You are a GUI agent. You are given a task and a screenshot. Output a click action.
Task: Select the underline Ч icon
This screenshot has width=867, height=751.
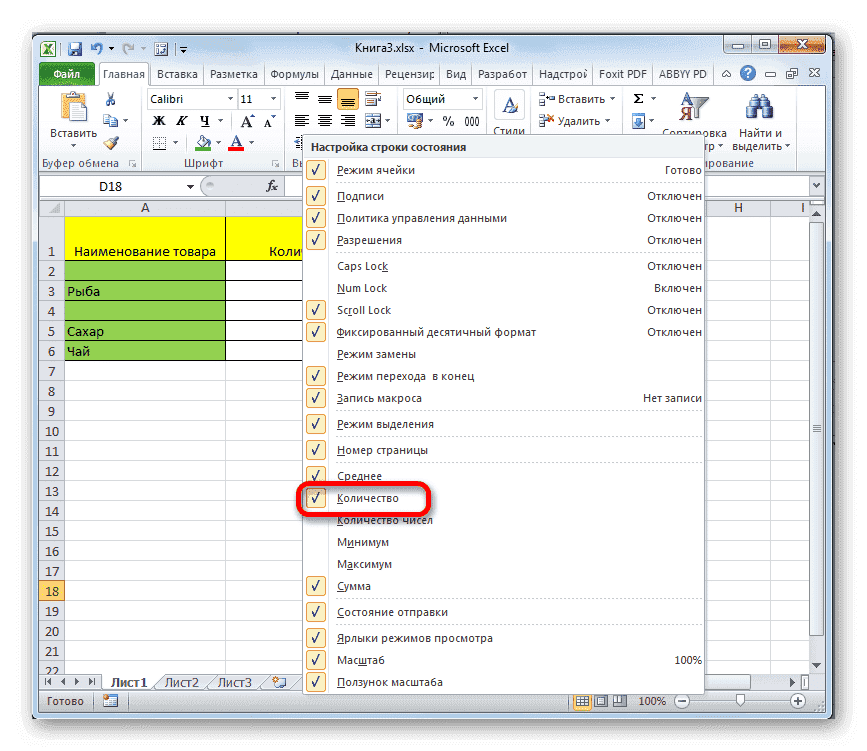pos(203,120)
